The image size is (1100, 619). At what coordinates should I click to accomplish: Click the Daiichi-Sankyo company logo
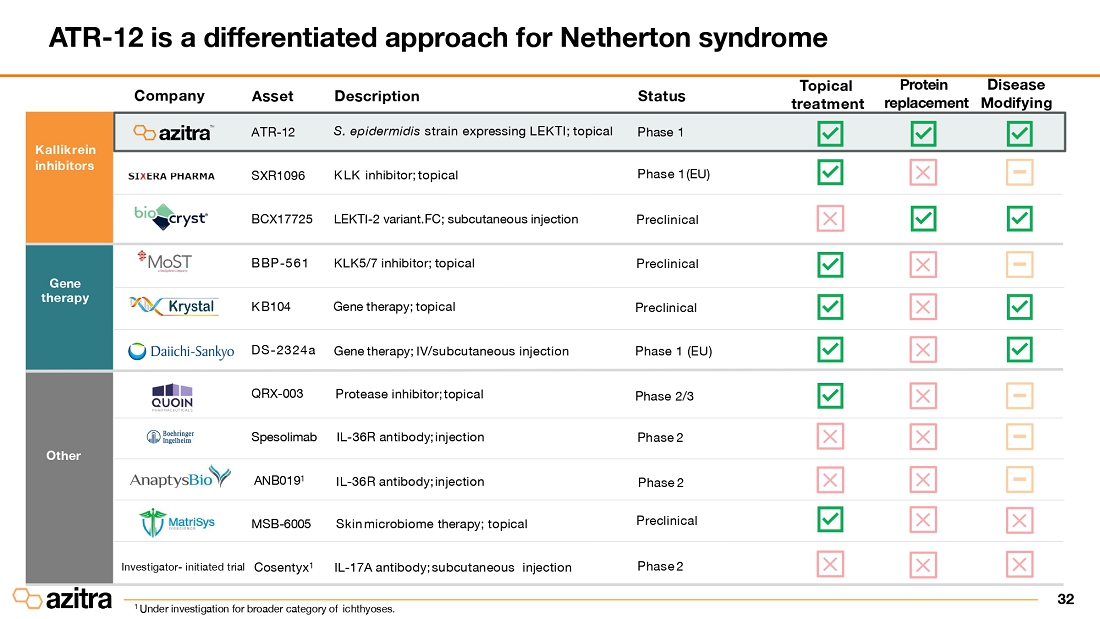(181, 351)
